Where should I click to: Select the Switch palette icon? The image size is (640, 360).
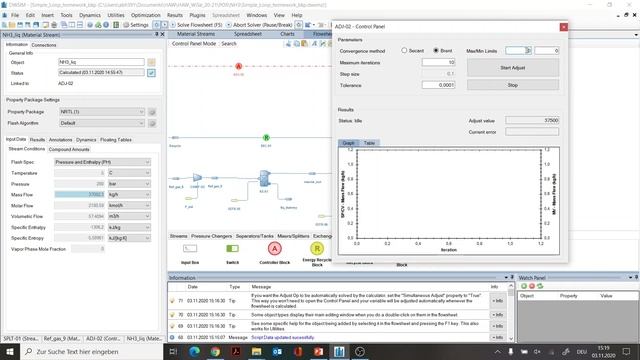232,249
